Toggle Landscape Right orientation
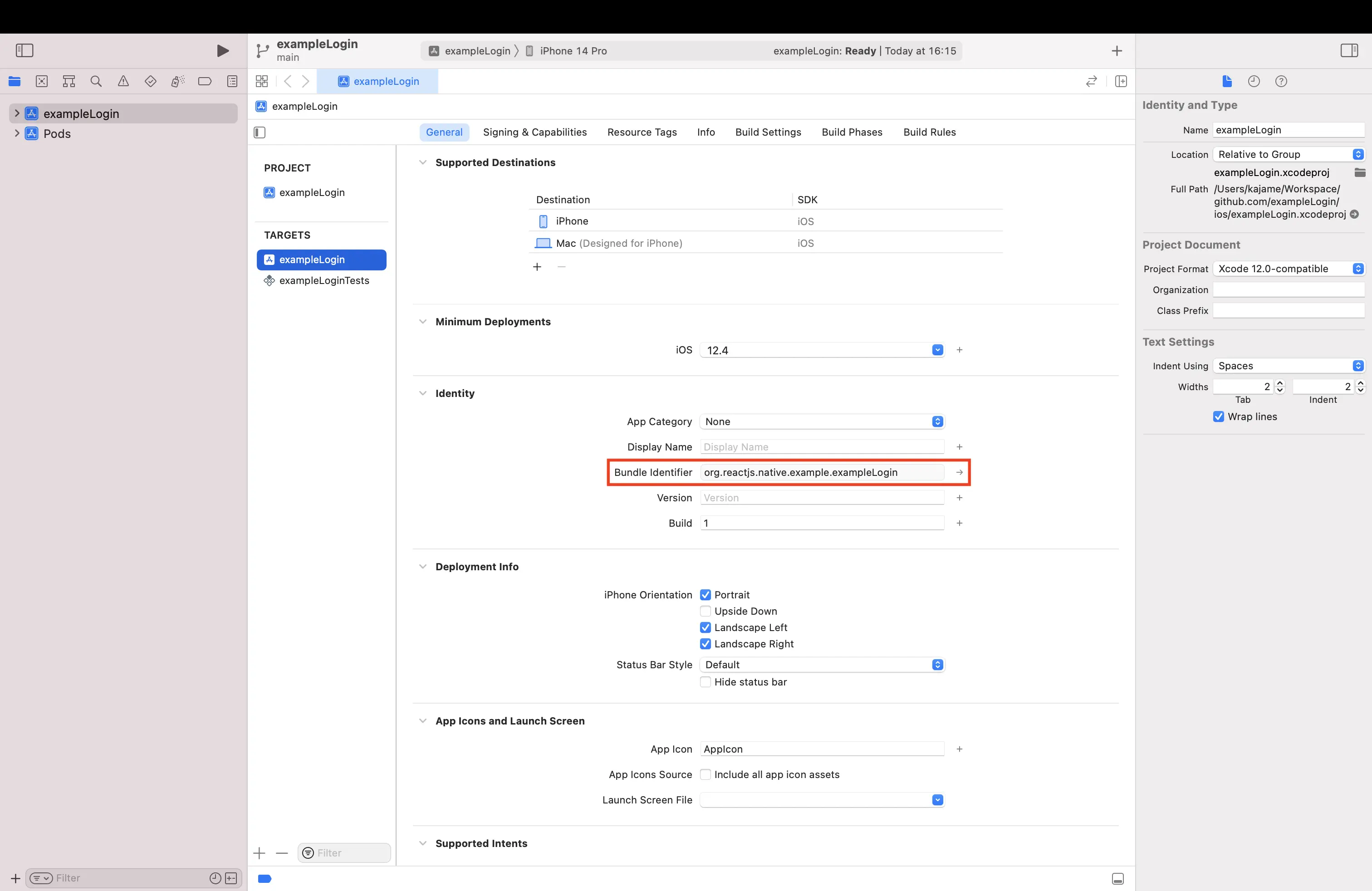The image size is (1372, 891). point(706,644)
